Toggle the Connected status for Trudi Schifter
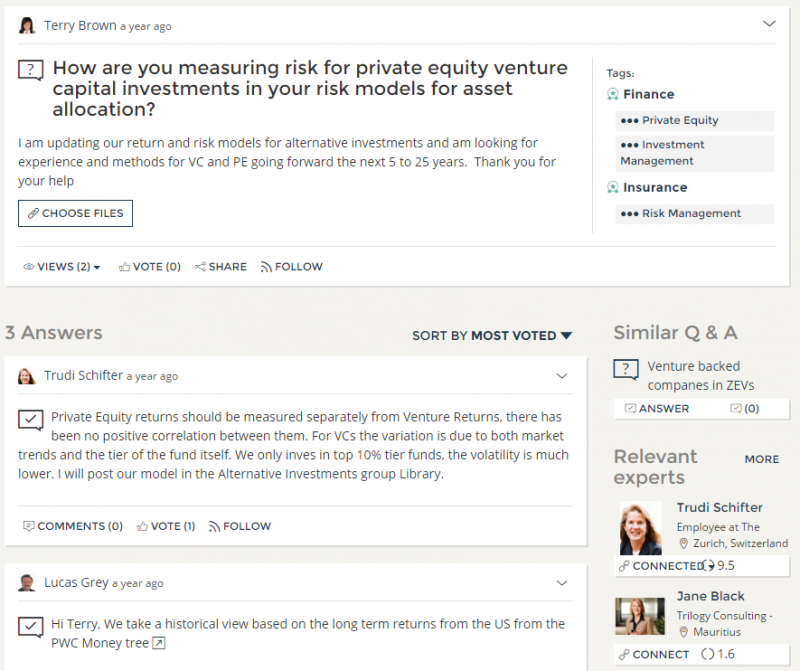Screen dimensions: 800x671 coord(662,565)
